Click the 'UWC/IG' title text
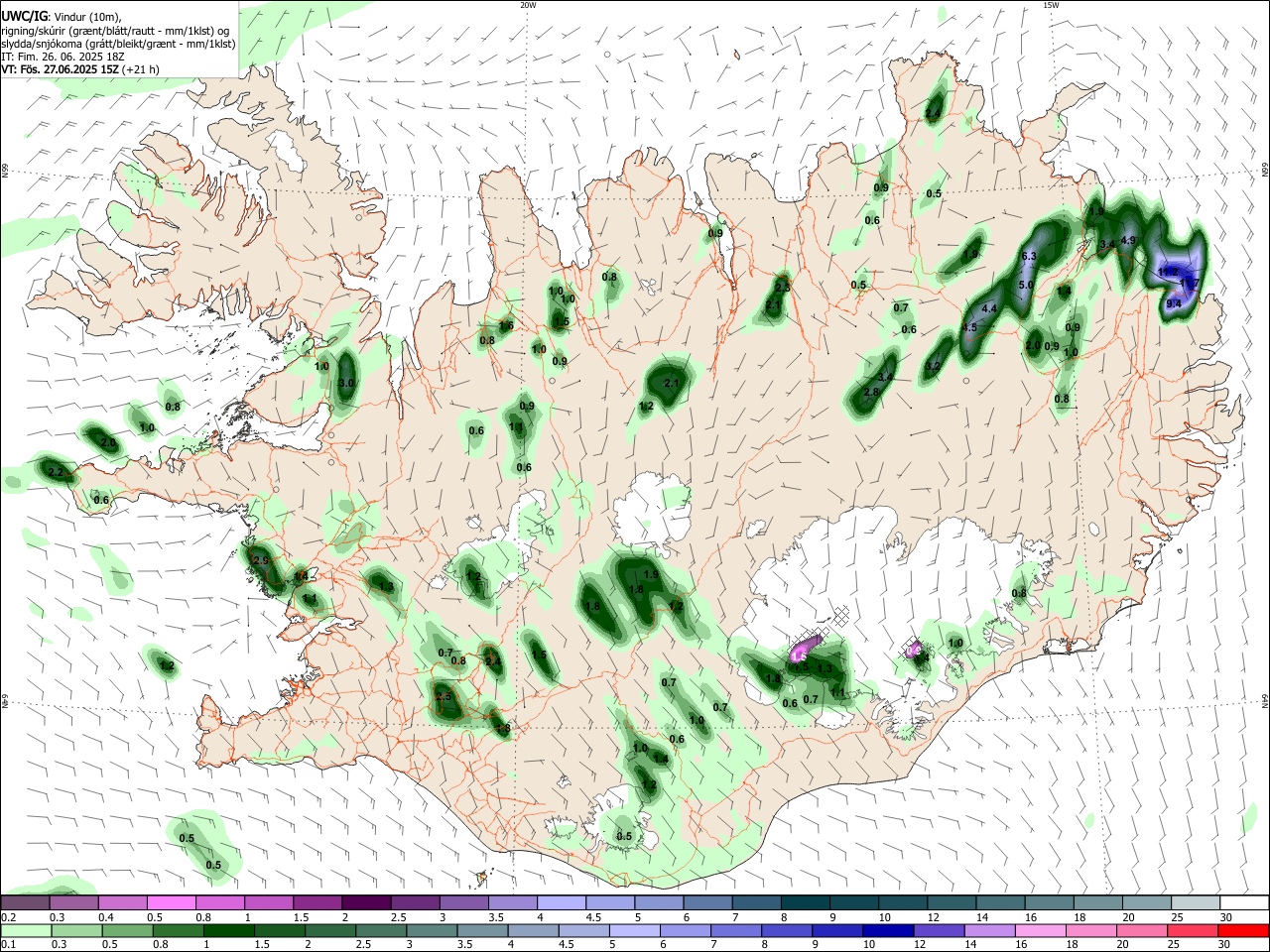Image resolution: width=1270 pixels, height=952 pixels. [24, 17]
